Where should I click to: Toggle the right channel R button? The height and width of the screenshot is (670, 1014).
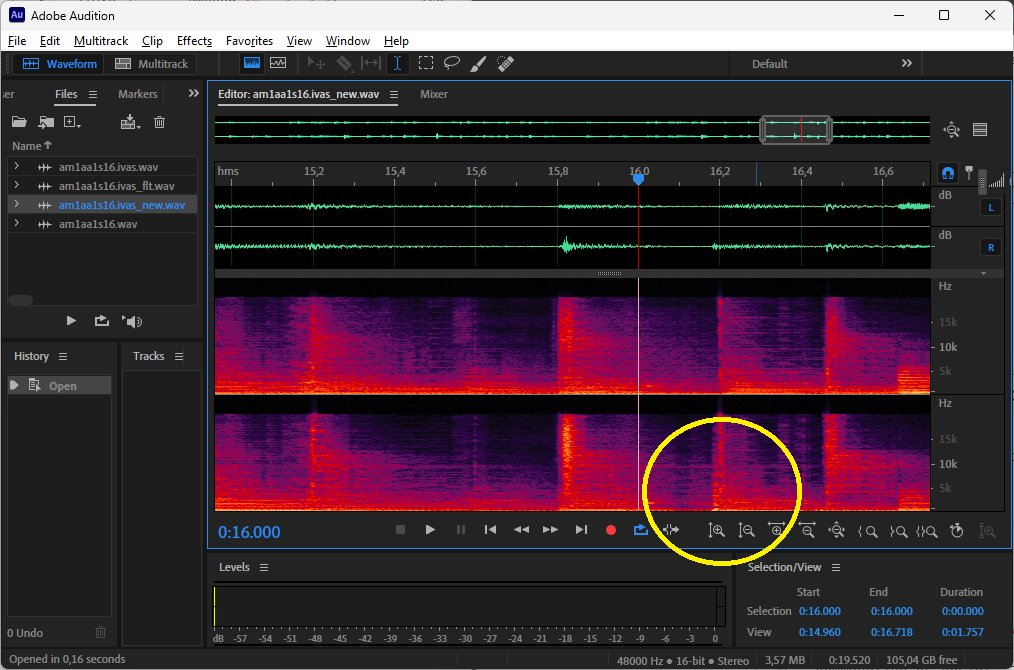(991, 247)
